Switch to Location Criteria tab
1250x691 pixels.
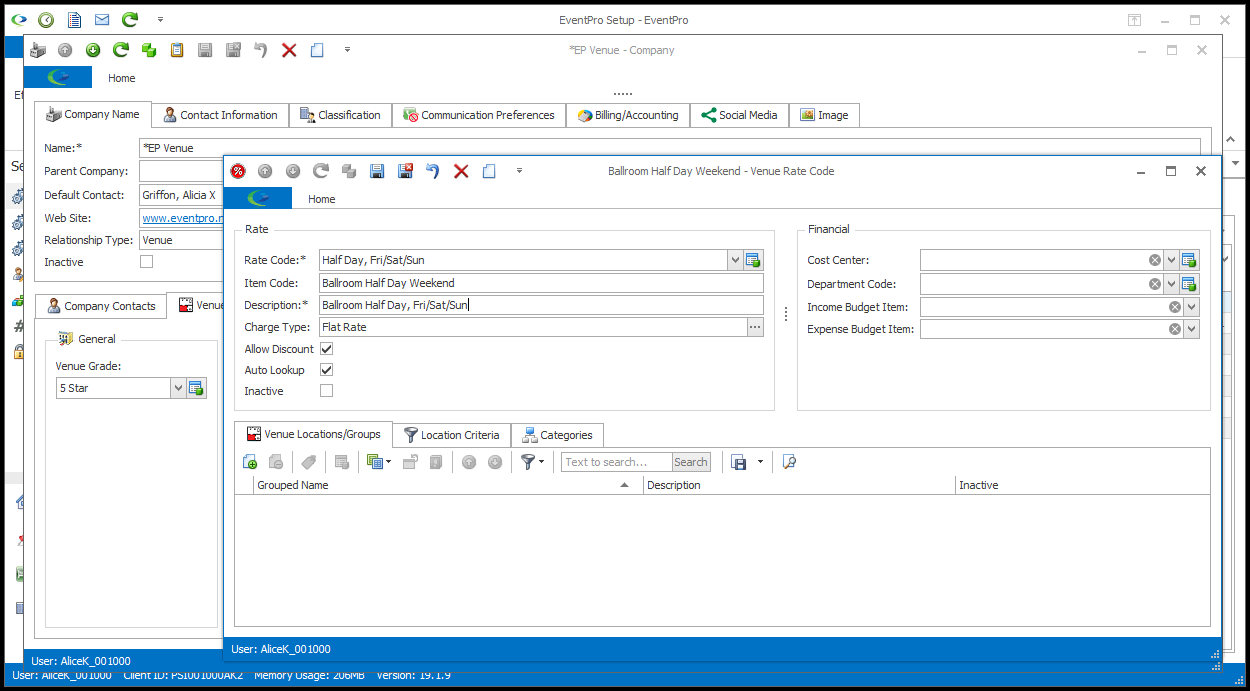(x=451, y=435)
